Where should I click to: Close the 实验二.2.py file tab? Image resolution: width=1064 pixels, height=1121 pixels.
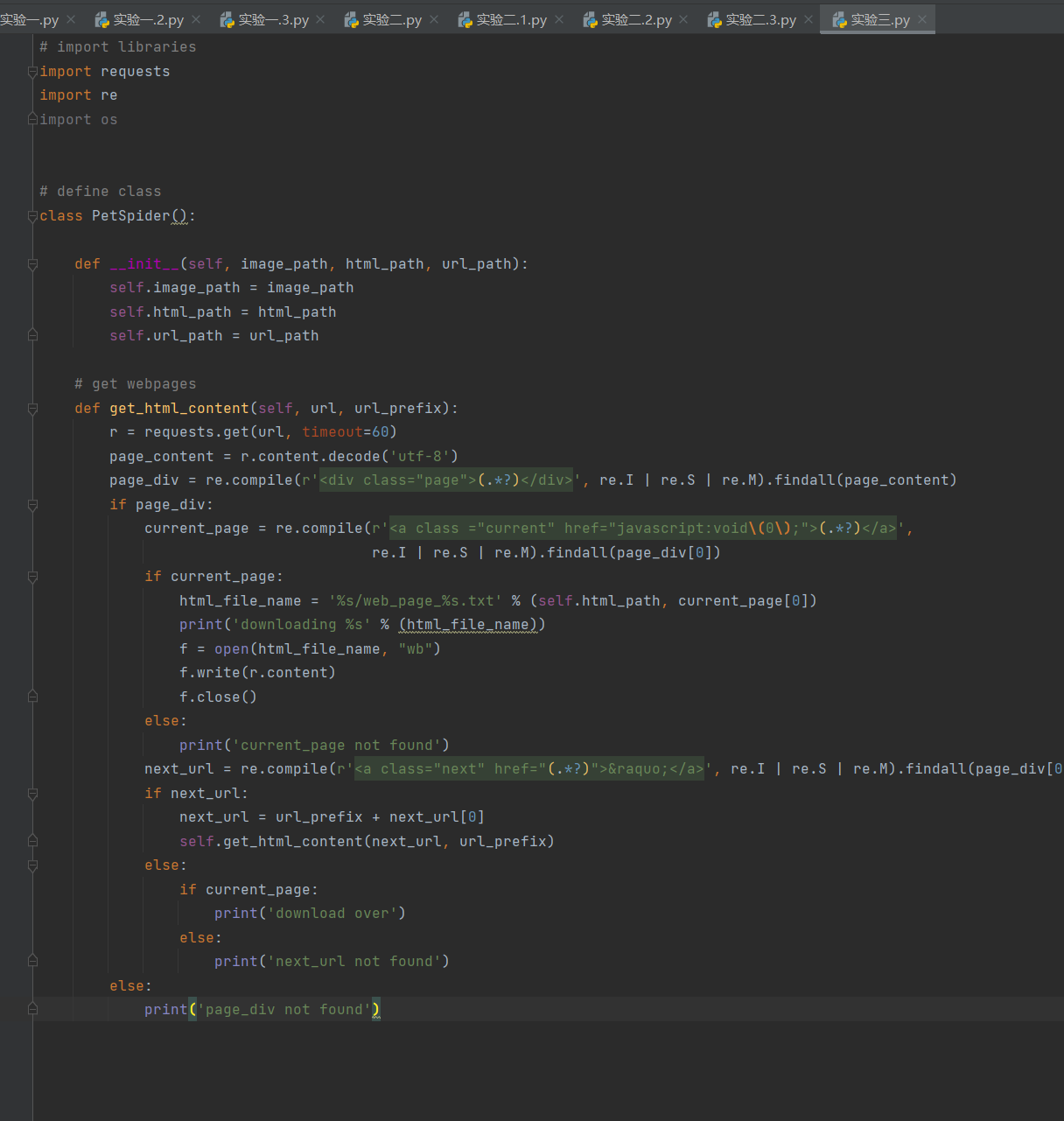[683, 19]
